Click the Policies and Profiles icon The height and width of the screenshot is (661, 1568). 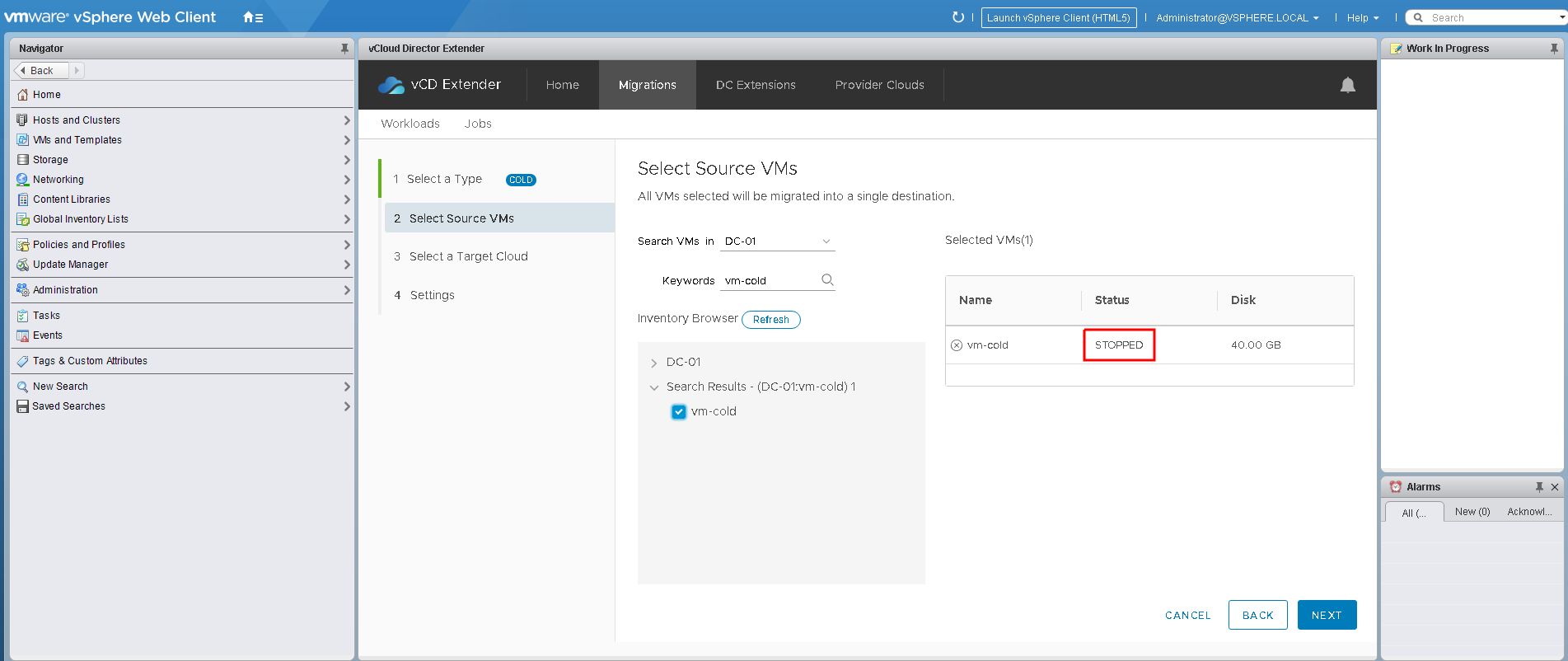click(x=23, y=245)
